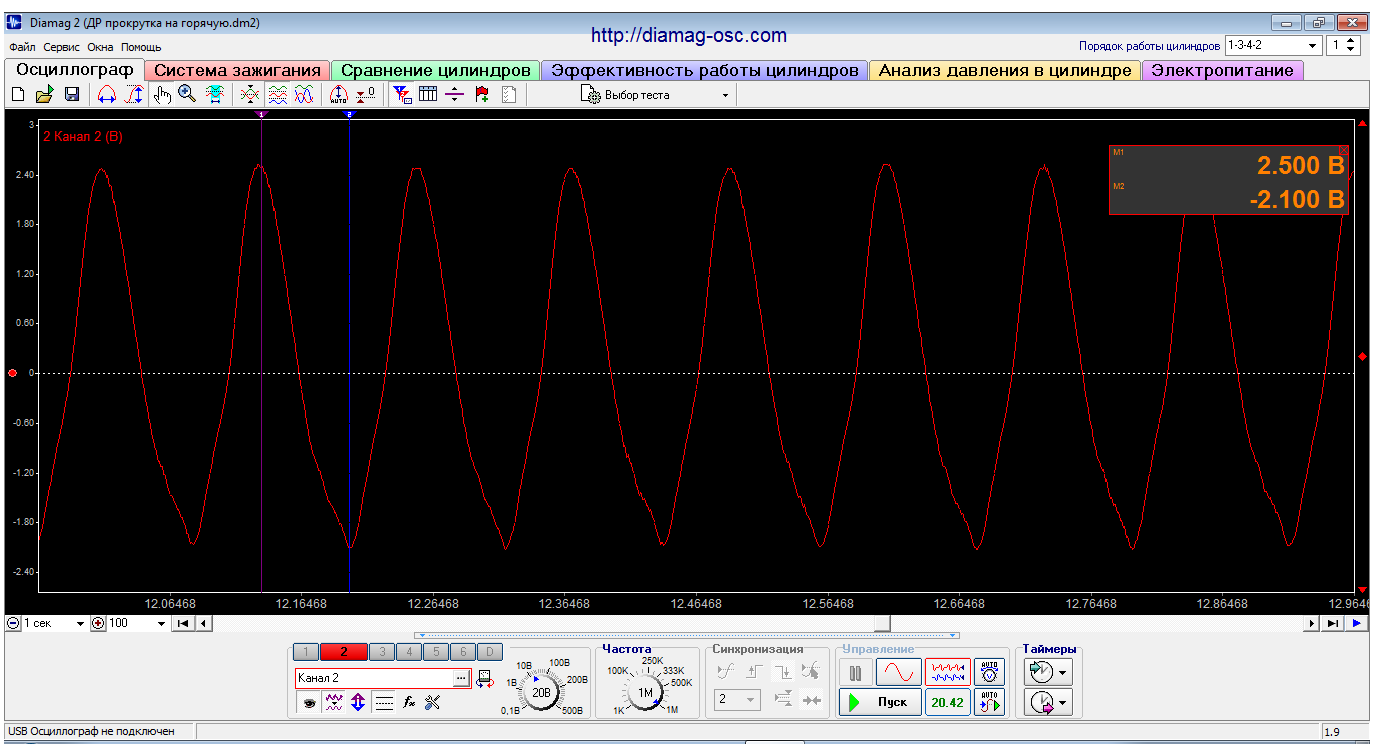Toggle the digital D channel button
Image resolution: width=1382 pixels, height=744 pixels.
pos(489,652)
